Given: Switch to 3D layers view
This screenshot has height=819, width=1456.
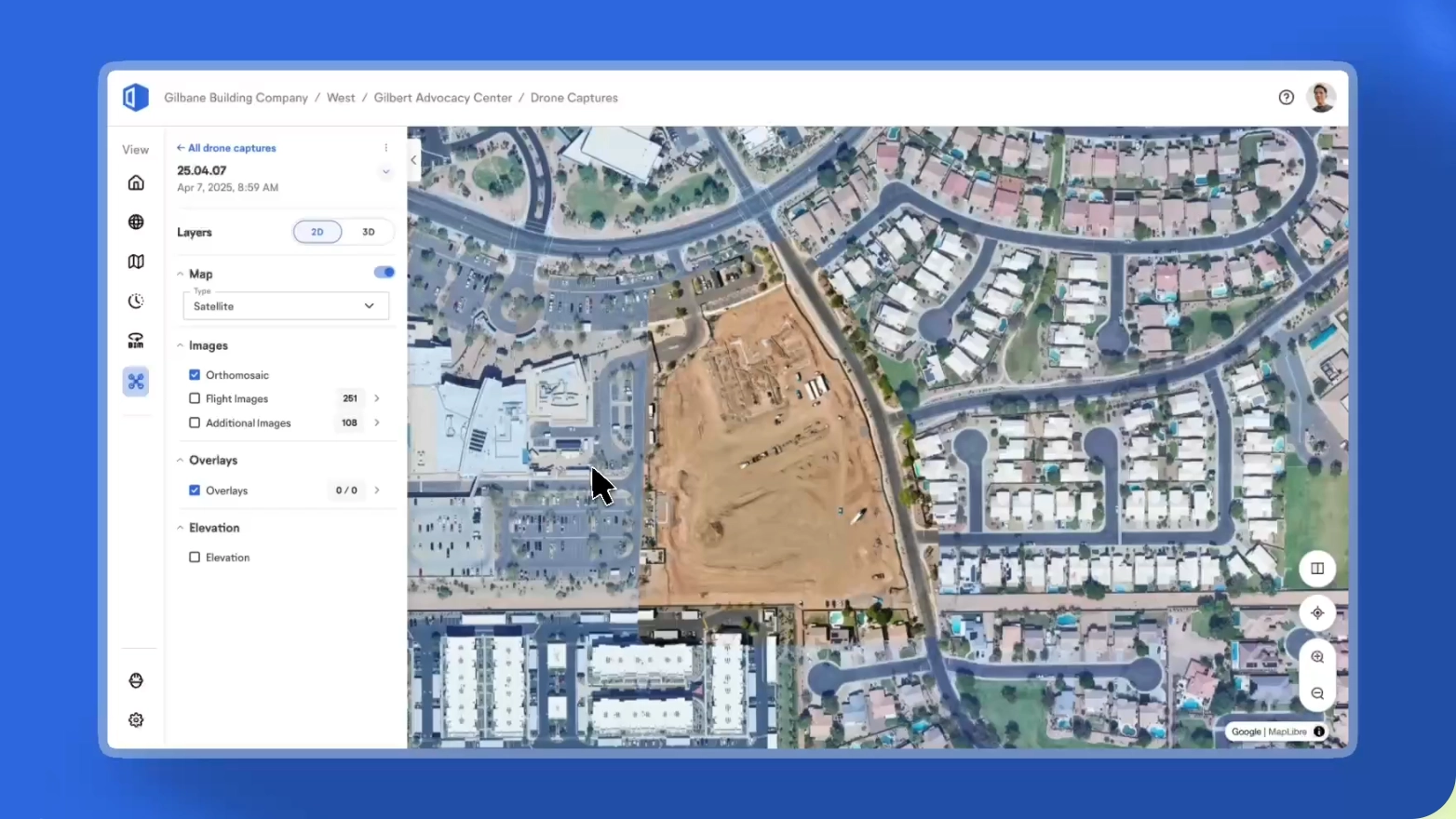Looking at the screenshot, I should pos(369,232).
